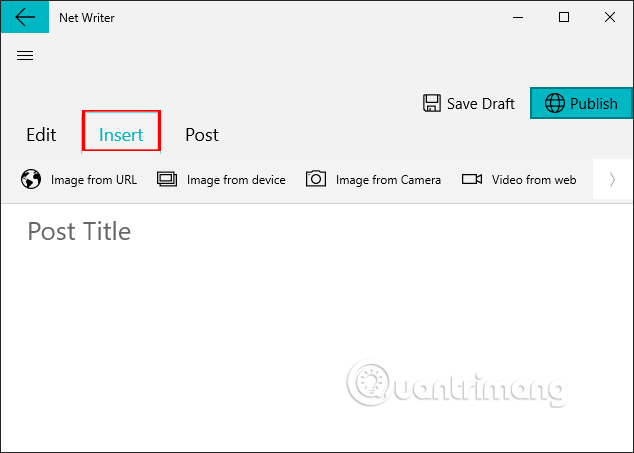Minimize the Net Writer window
The height and width of the screenshot is (453, 634).
point(518,17)
